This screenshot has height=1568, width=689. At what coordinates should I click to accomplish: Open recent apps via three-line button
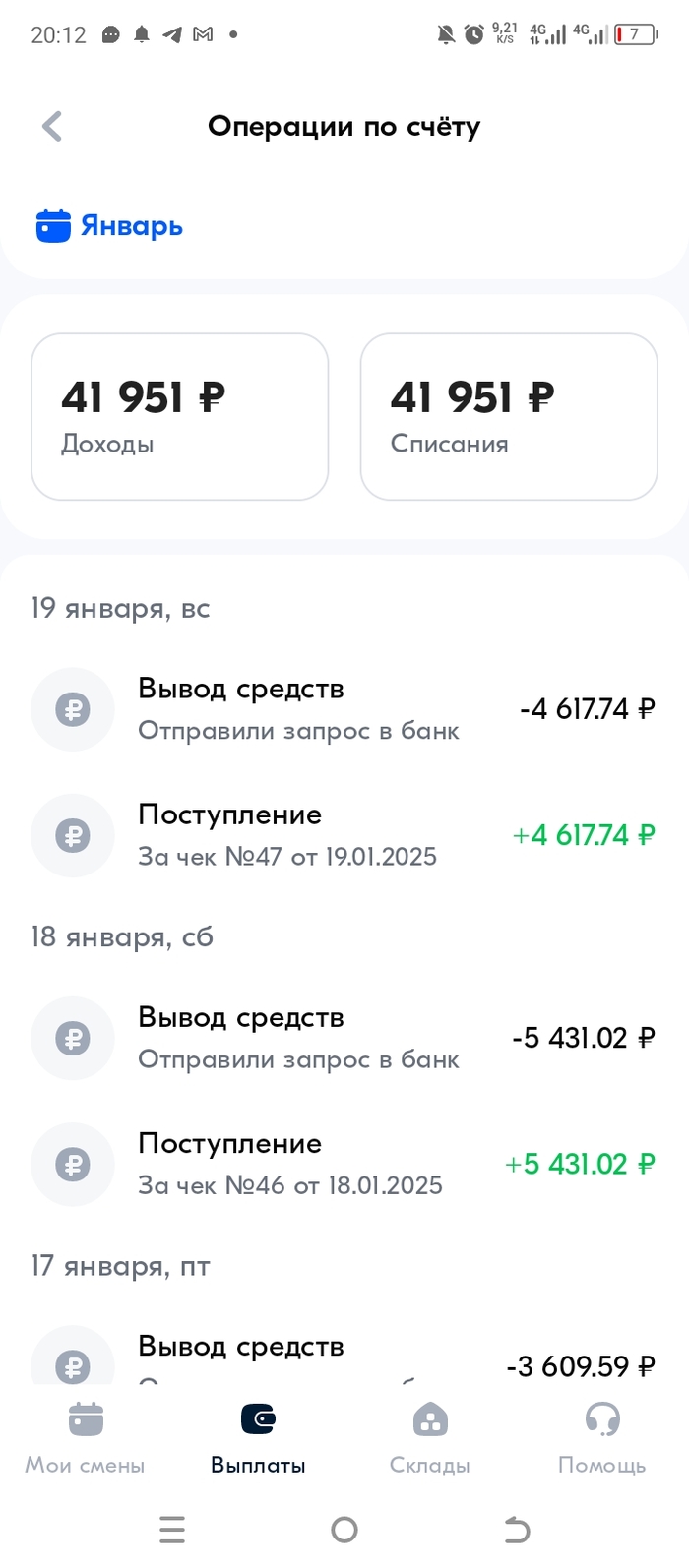(x=172, y=1529)
